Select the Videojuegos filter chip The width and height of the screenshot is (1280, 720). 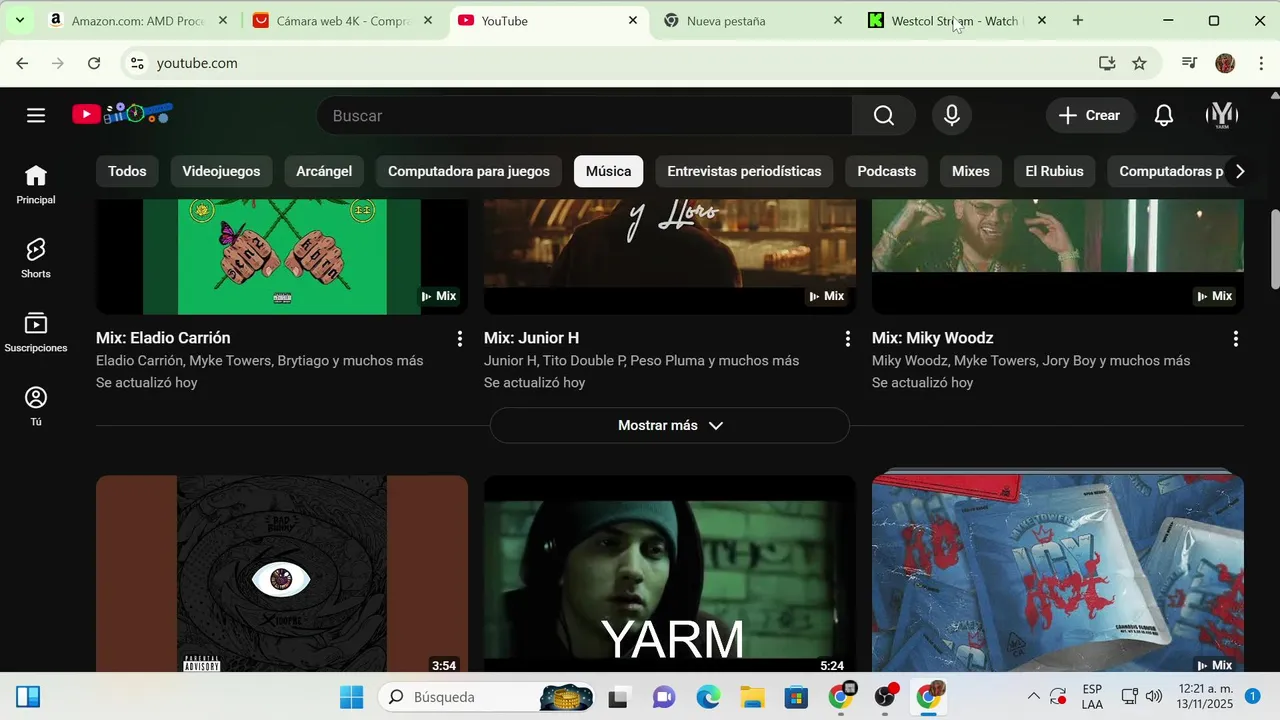tap(221, 171)
